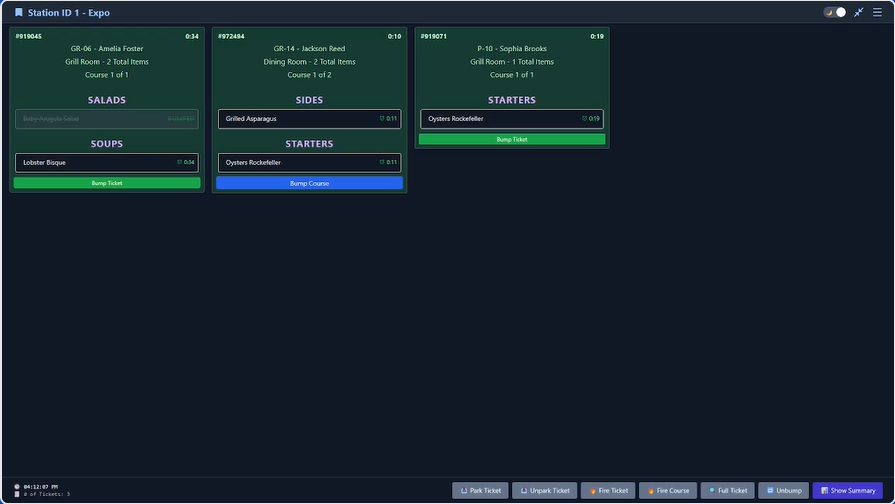This screenshot has width=895, height=504.
Task: Select the bumped Baby Arugula Salad item
Action: [107, 119]
